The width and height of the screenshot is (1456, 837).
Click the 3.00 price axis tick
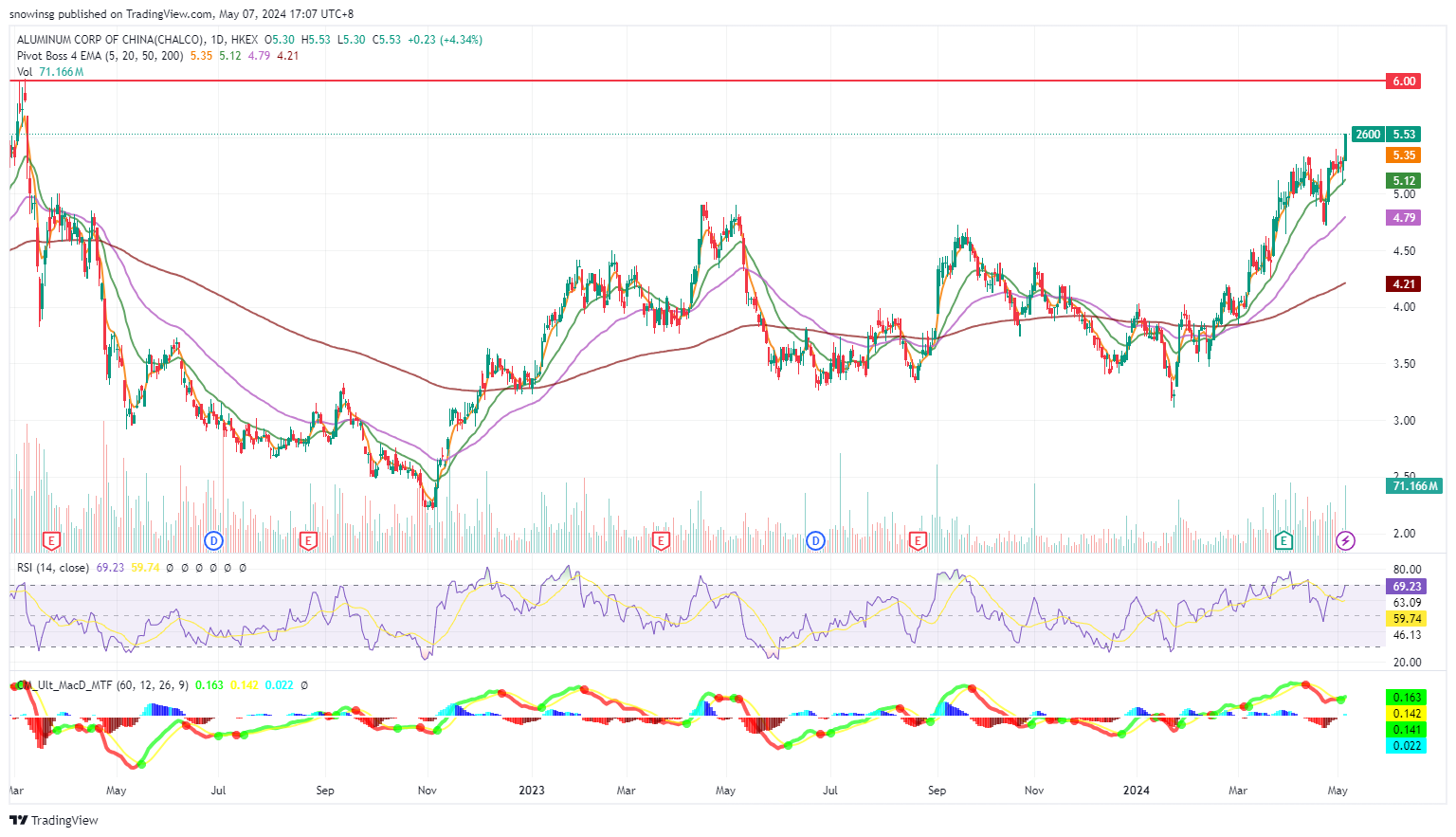(1404, 421)
